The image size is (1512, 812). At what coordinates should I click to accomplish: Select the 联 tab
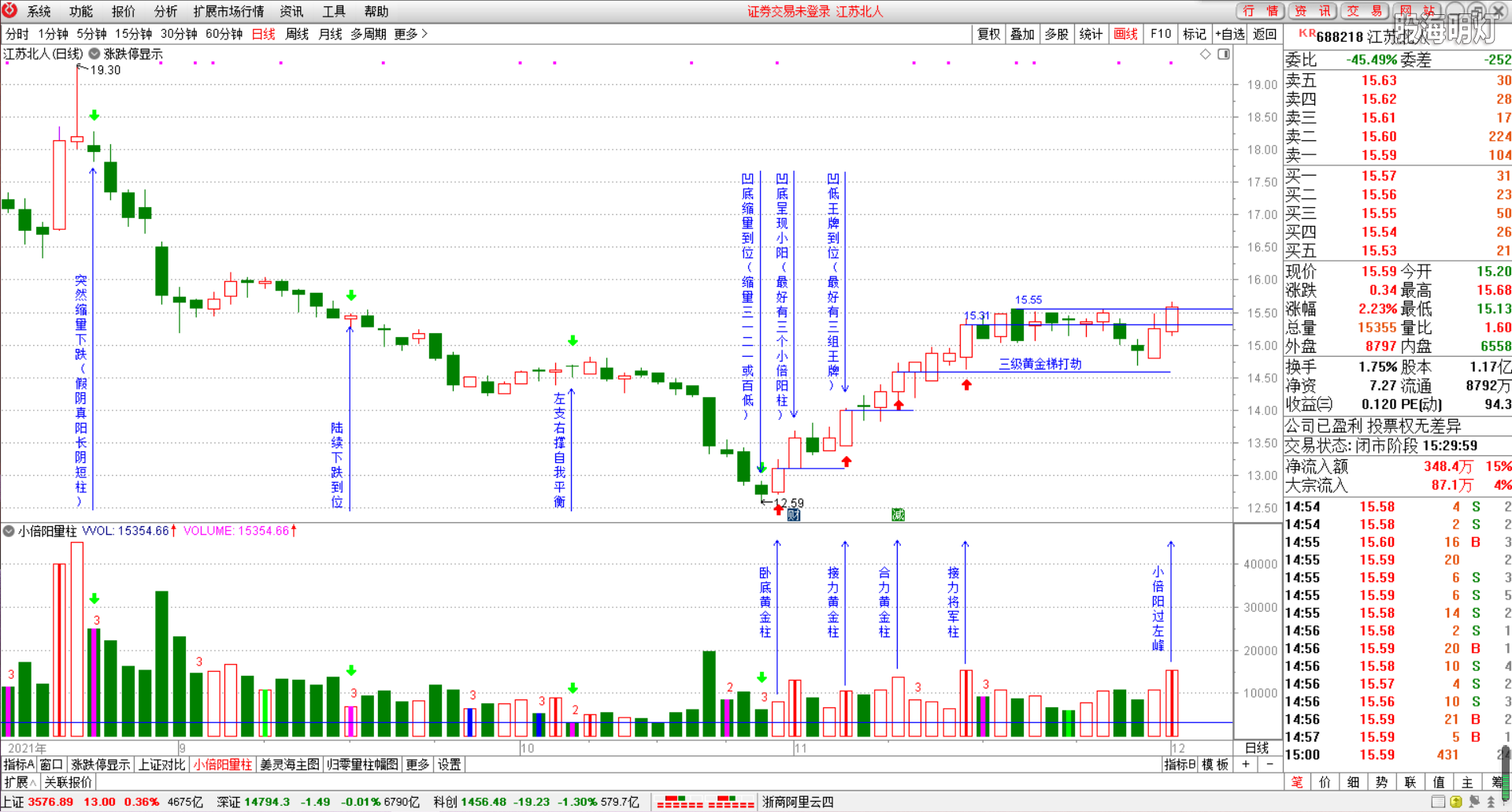tap(1410, 781)
